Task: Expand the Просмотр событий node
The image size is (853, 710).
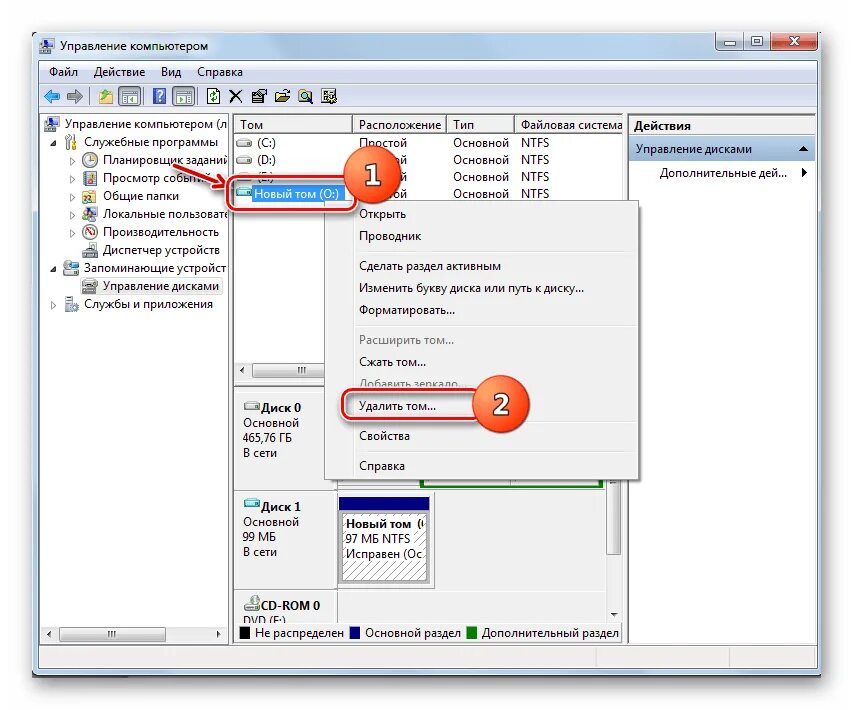Action: point(72,179)
